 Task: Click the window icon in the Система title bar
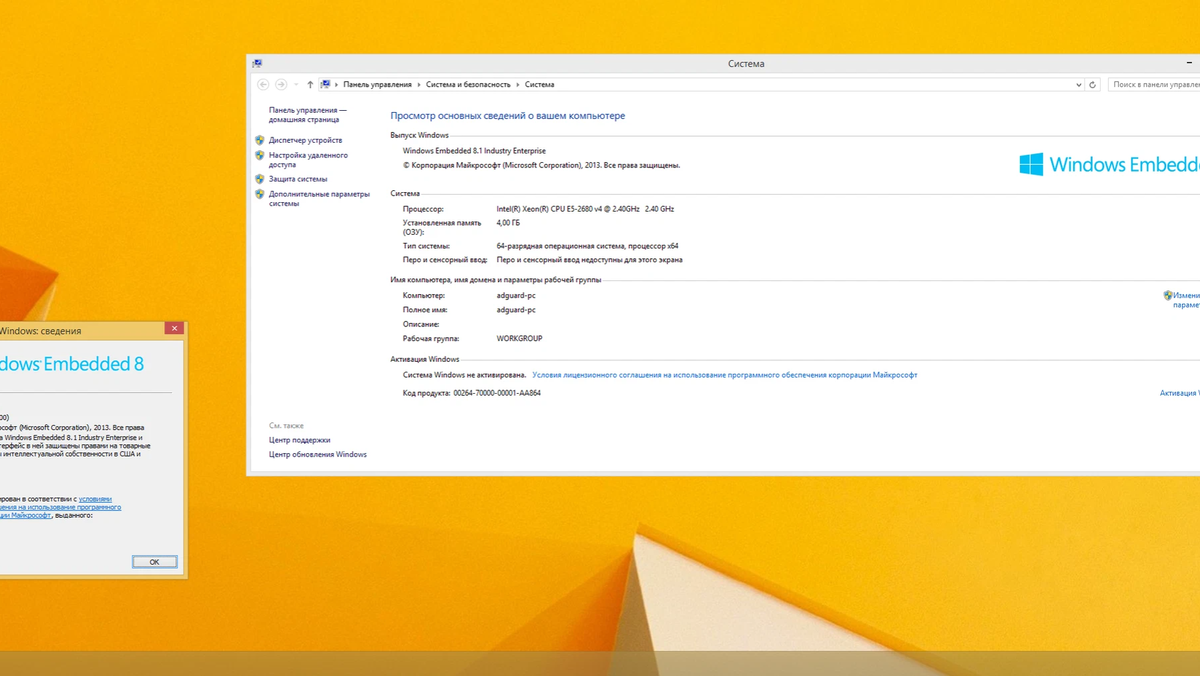(x=258, y=62)
